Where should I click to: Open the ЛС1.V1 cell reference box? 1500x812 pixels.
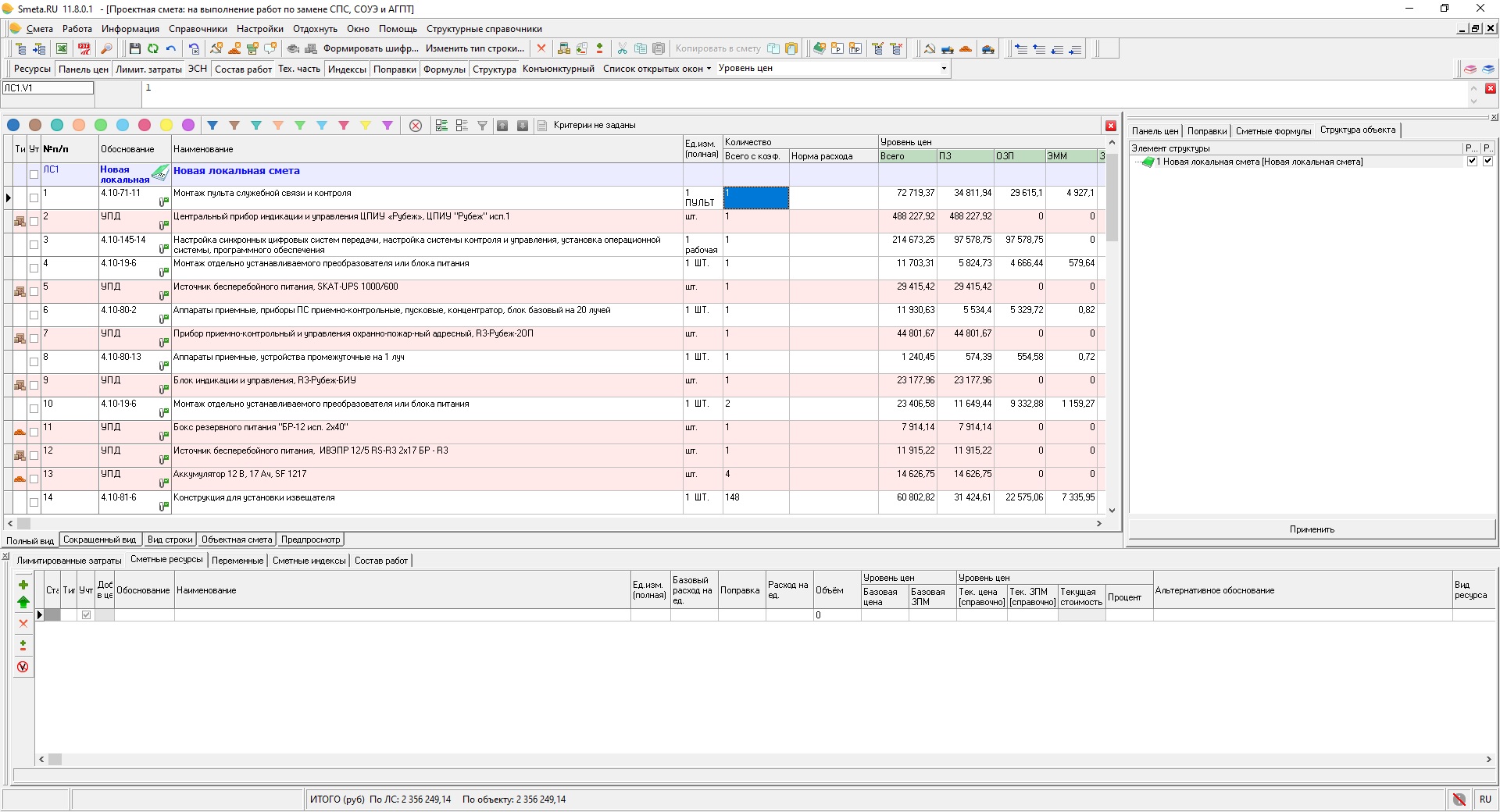(48, 88)
